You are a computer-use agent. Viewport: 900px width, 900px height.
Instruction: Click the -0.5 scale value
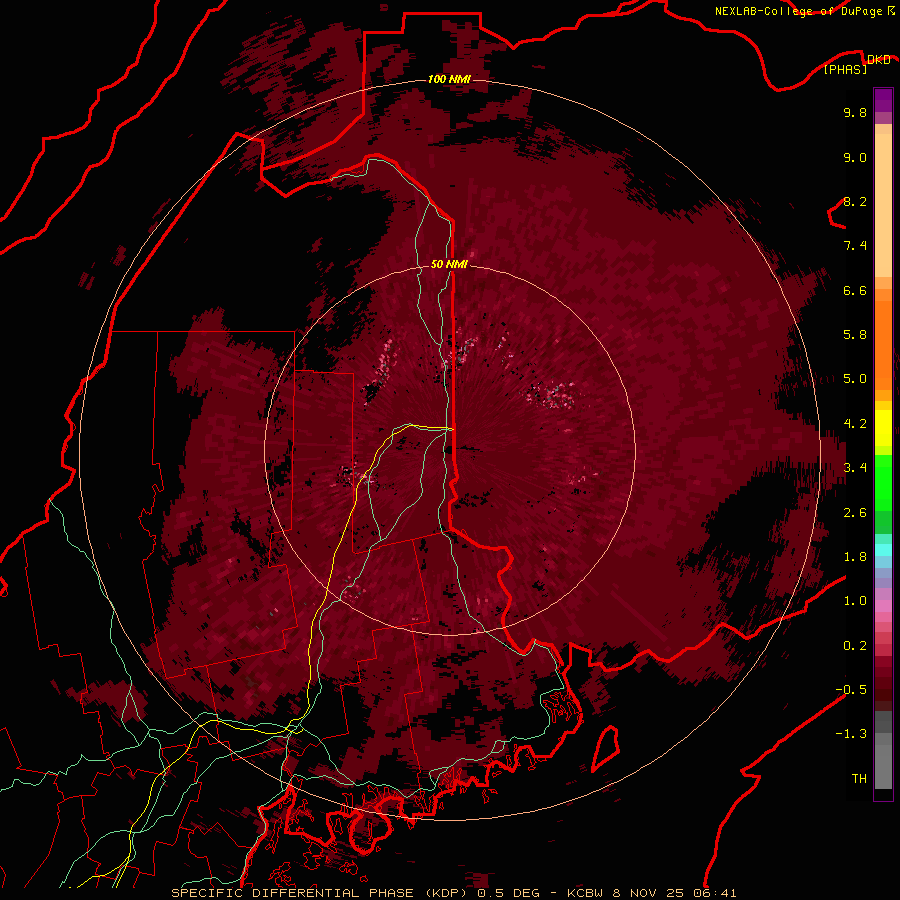pos(851,690)
